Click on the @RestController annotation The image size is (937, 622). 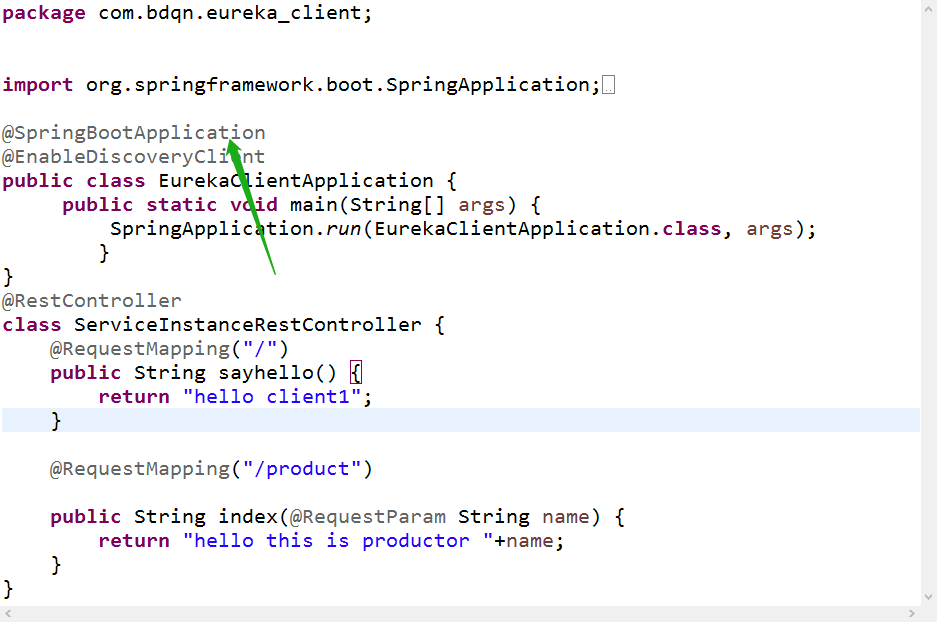[92, 301]
